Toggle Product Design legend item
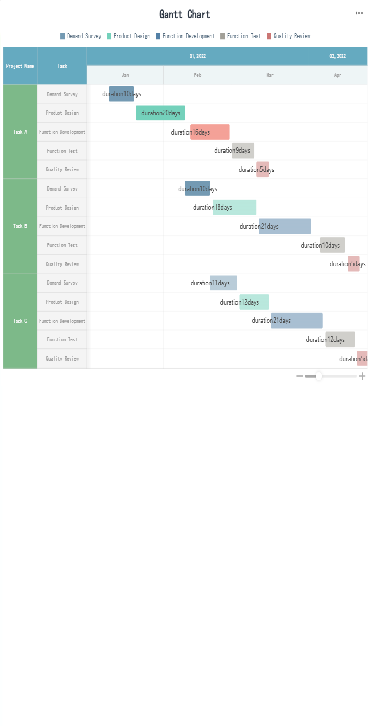 click(x=128, y=36)
